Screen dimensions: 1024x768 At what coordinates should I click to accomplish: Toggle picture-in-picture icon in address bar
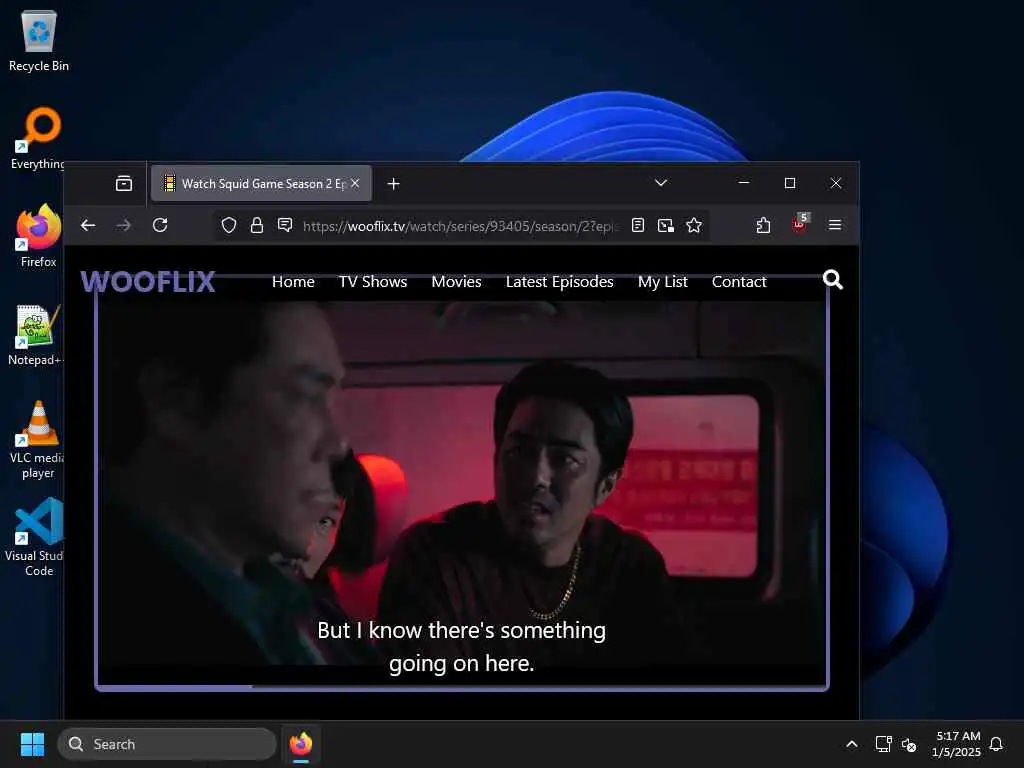click(665, 225)
